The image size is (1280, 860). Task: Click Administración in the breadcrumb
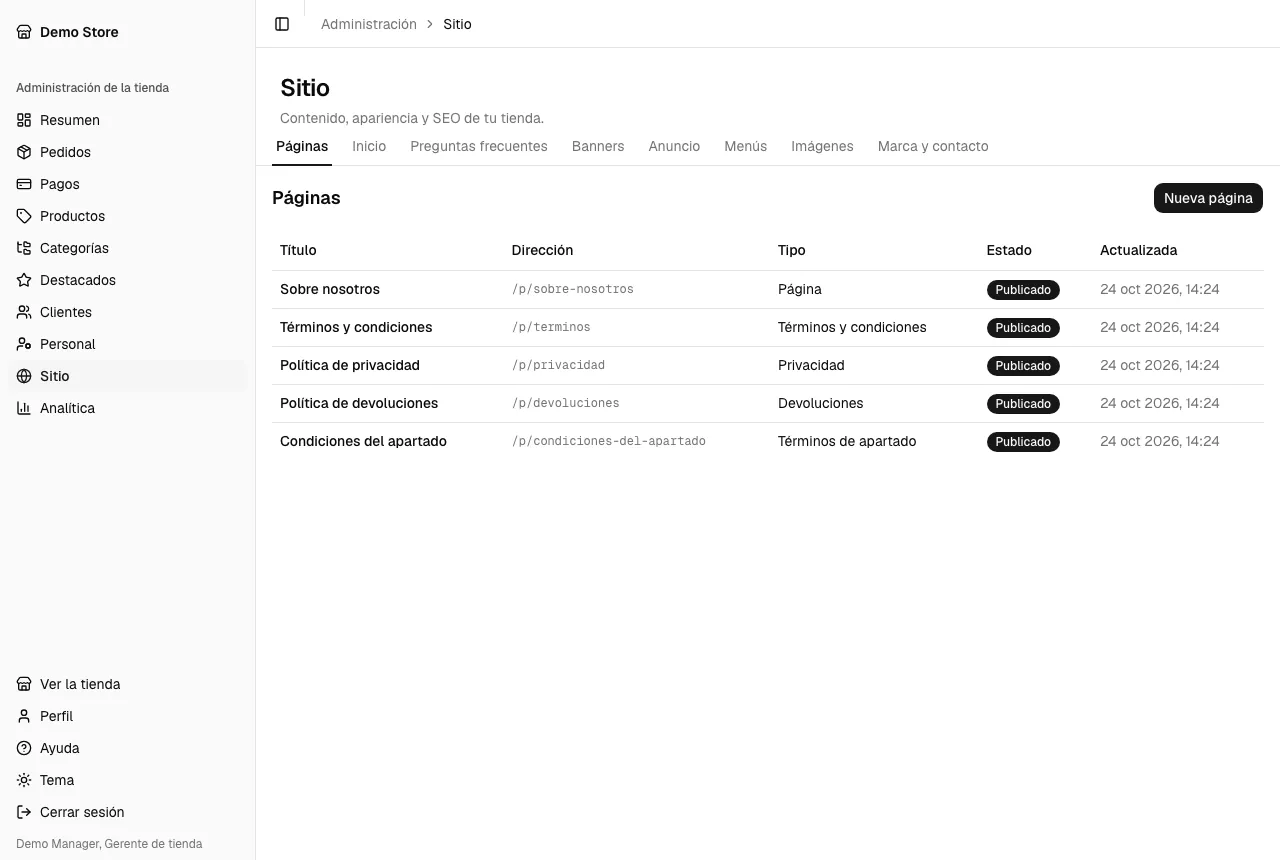(x=369, y=24)
